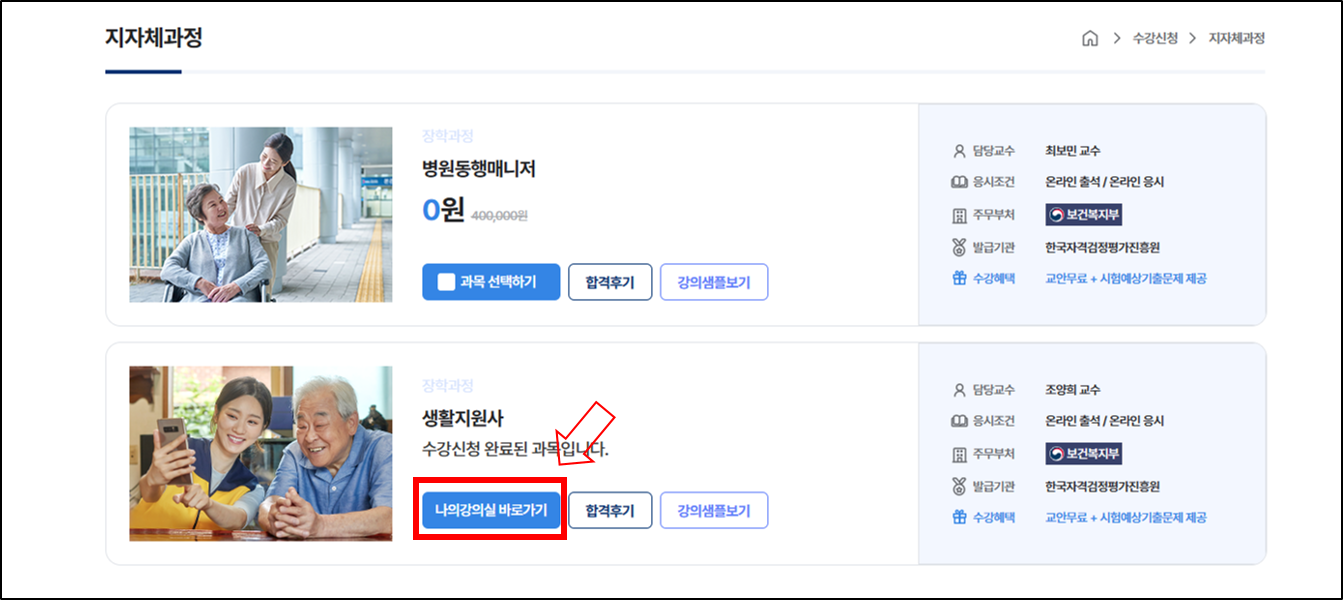Click 강의샘플보기 for 생활지원사
1343x600 pixels.
pos(715,509)
